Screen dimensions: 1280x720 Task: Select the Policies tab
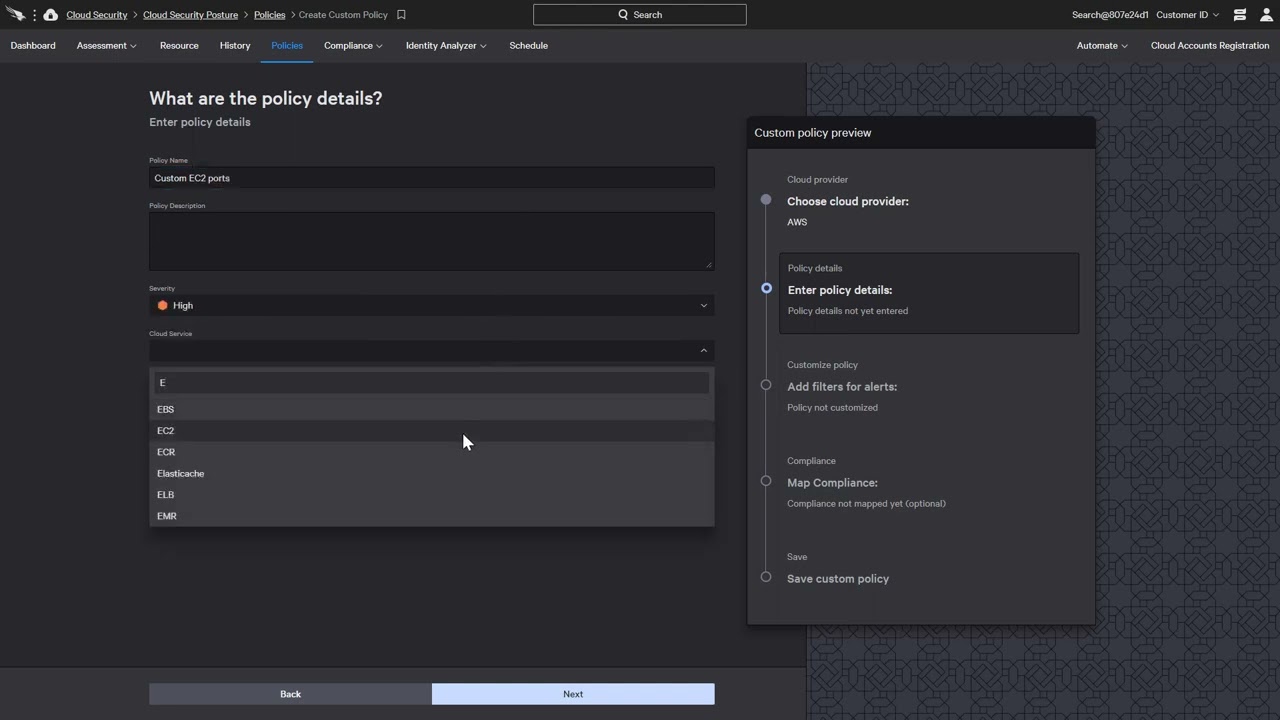pos(287,45)
